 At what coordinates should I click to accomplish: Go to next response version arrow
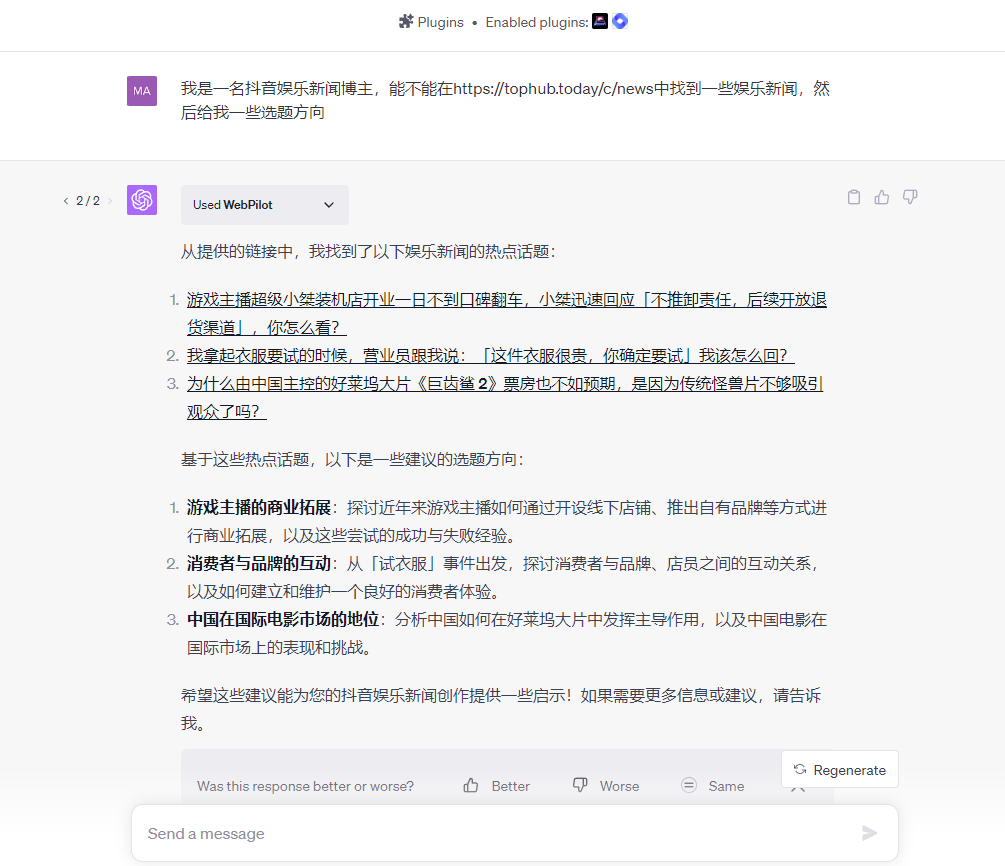[x=110, y=201]
